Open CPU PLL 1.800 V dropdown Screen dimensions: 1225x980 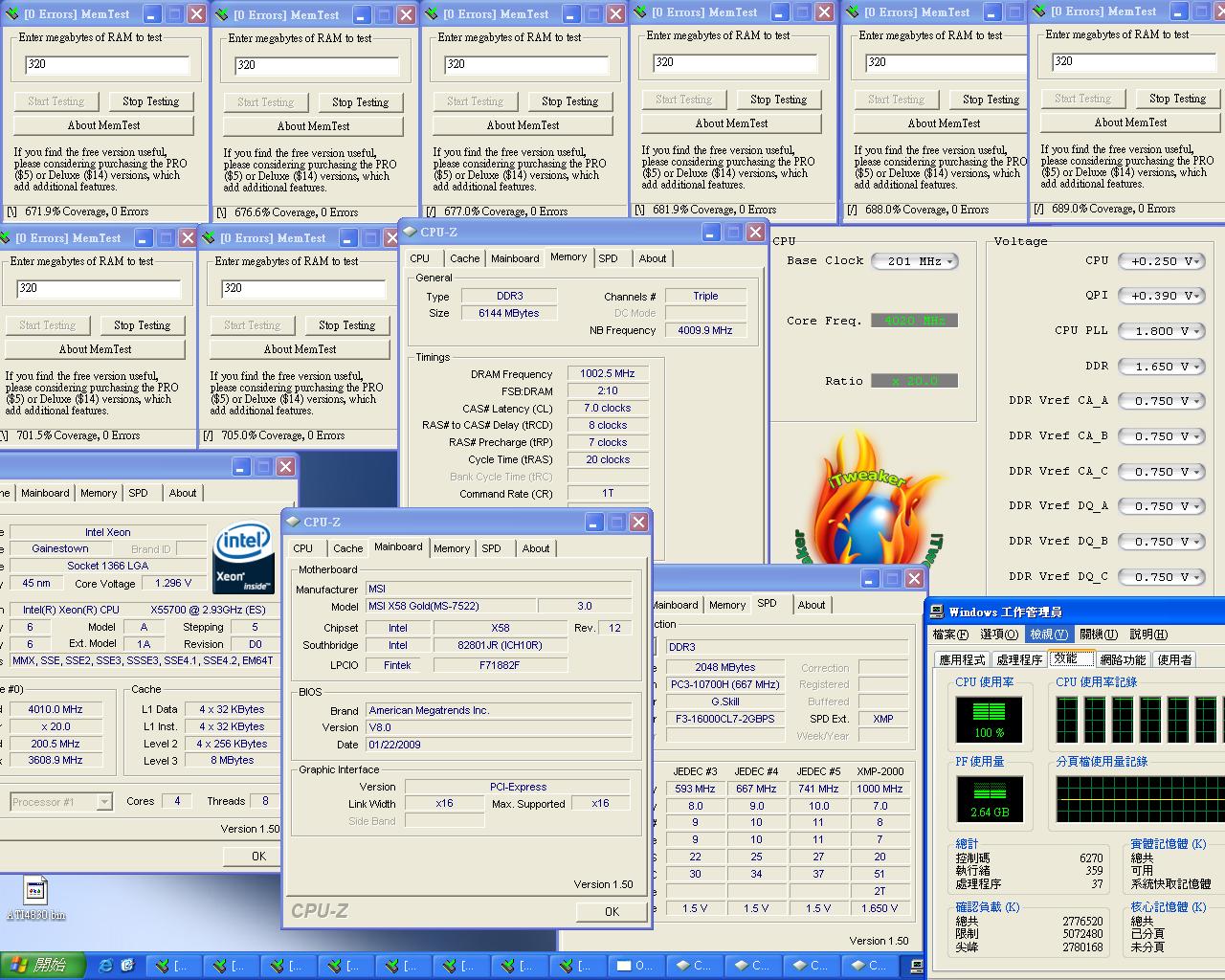1161,331
